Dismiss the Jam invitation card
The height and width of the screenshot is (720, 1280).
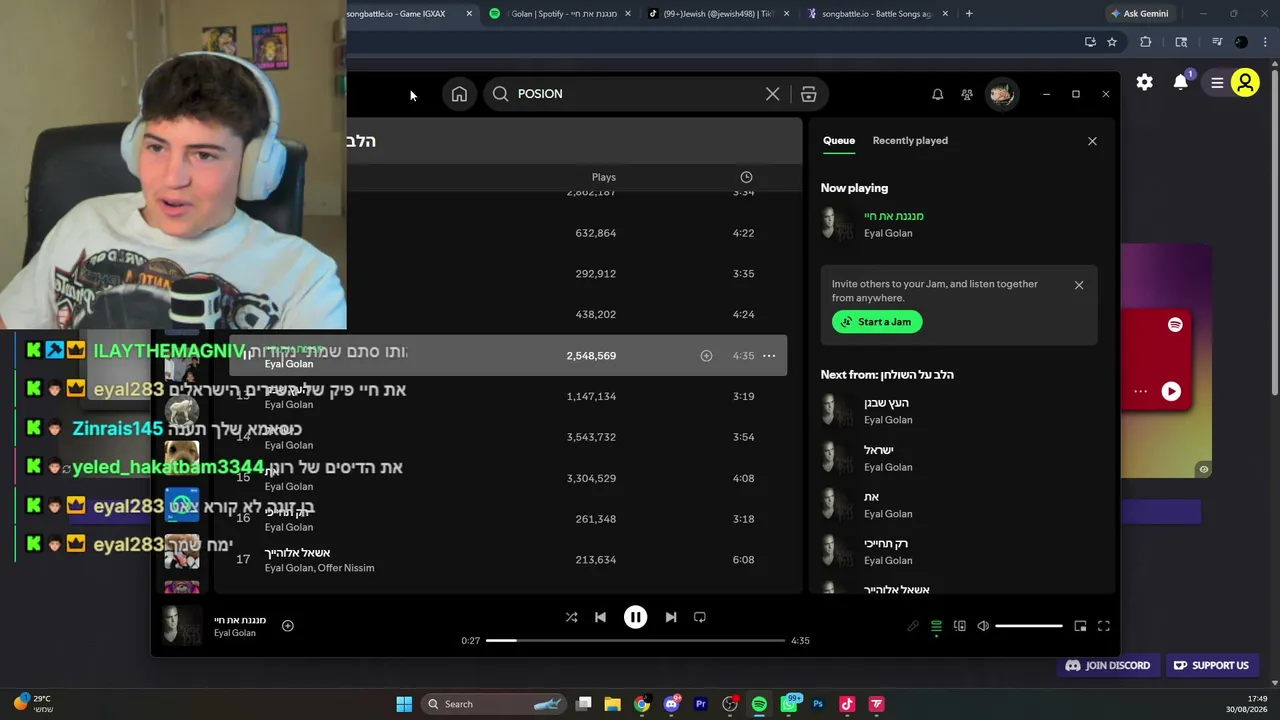point(1079,285)
